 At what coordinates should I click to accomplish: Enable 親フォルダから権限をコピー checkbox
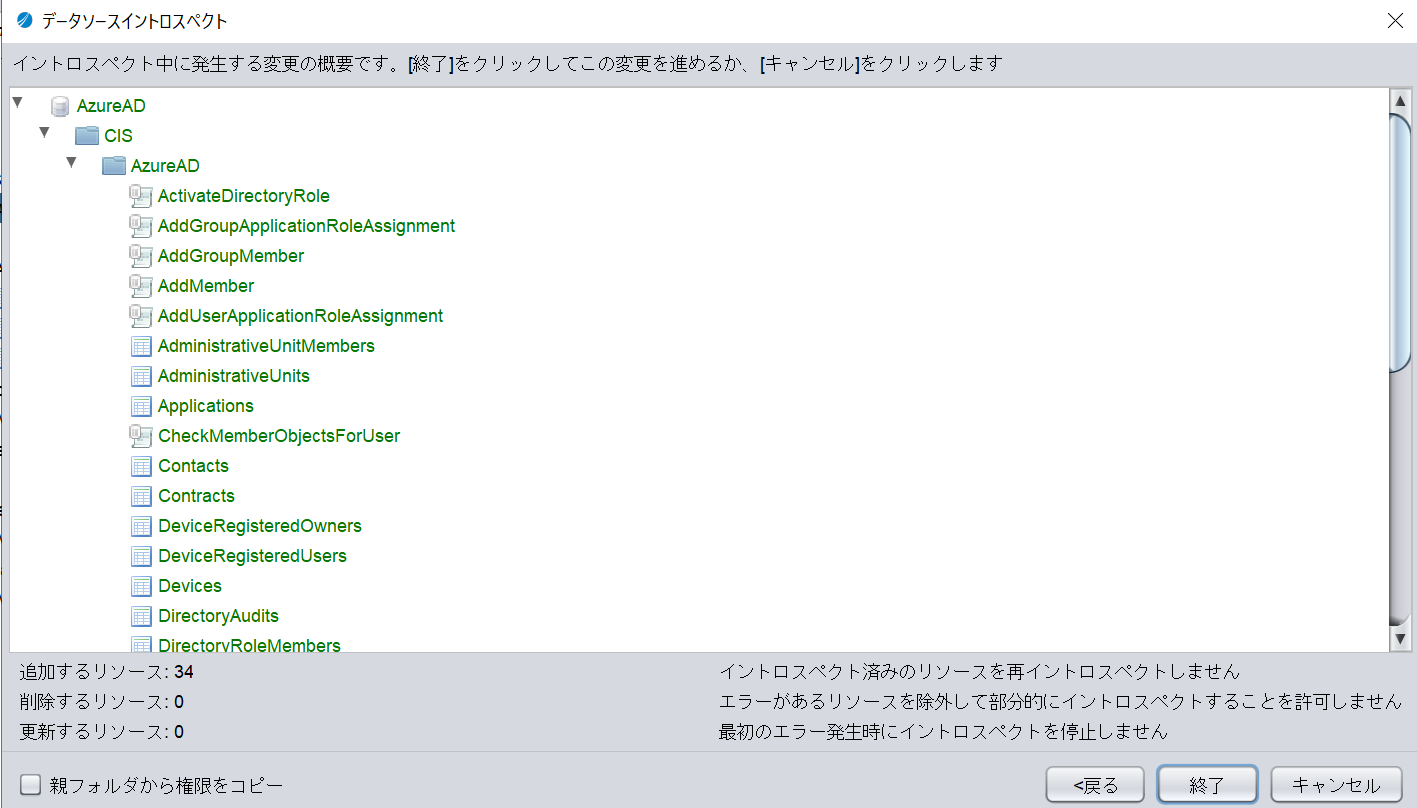pyautogui.click(x=31, y=785)
